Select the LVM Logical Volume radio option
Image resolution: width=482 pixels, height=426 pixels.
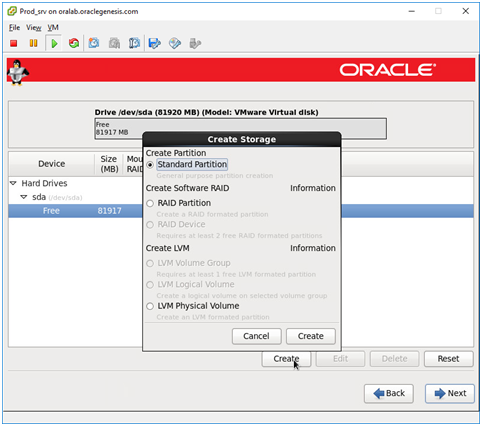pyautogui.click(x=150, y=285)
